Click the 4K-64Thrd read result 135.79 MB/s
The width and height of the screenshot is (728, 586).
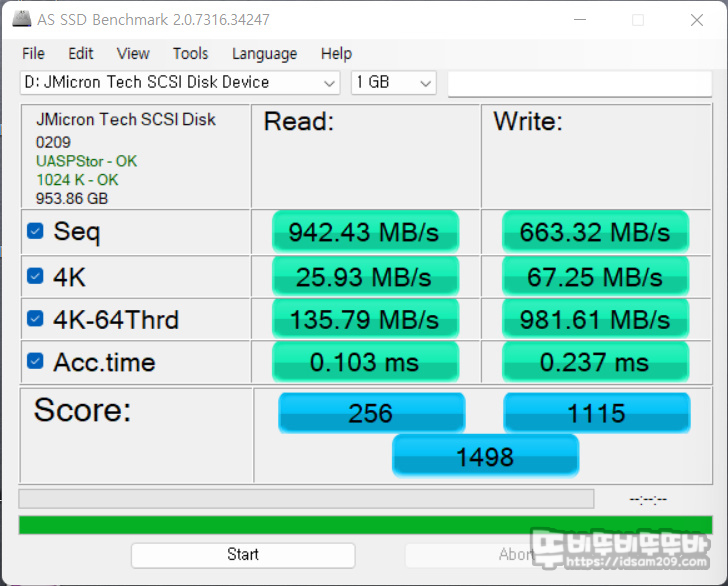[x=365, y=319]
